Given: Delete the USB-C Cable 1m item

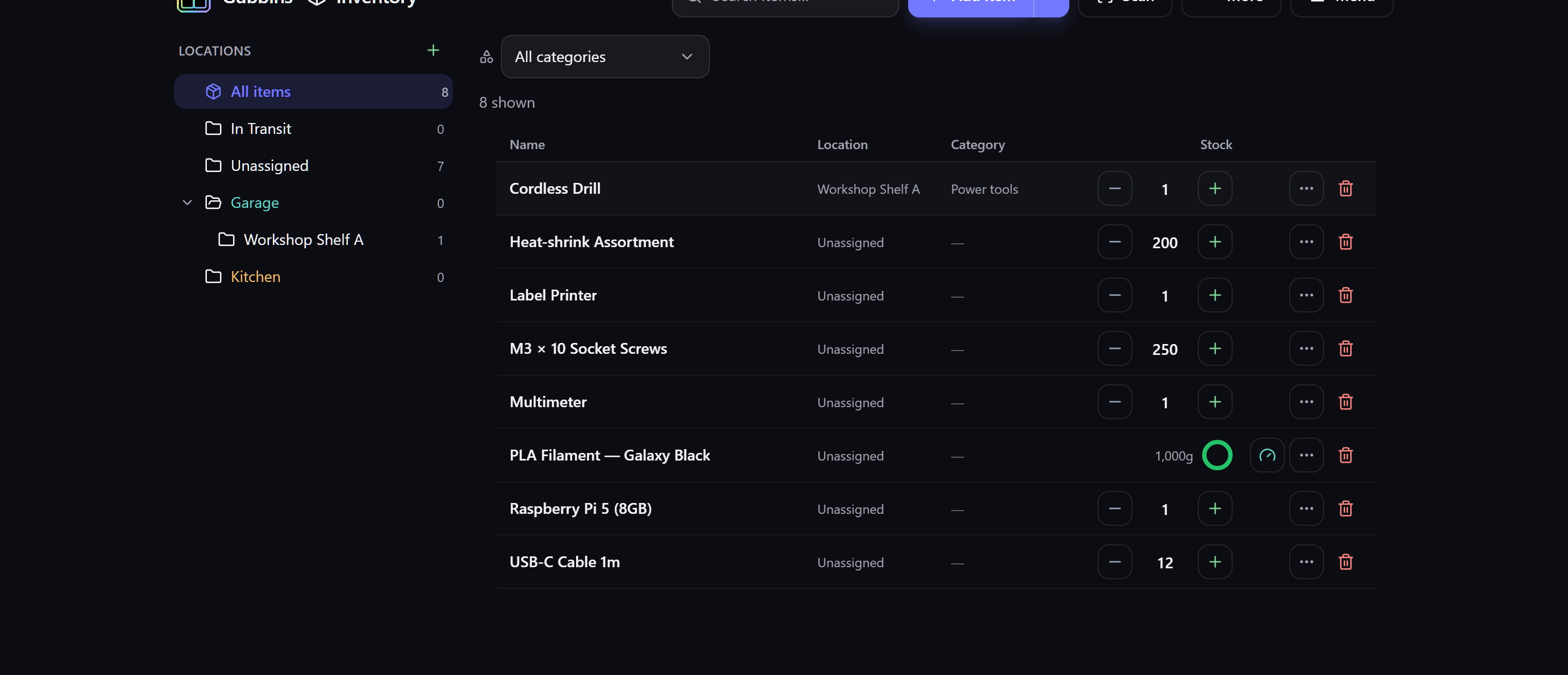Looking at the screenshot, I should [1345, 562].
